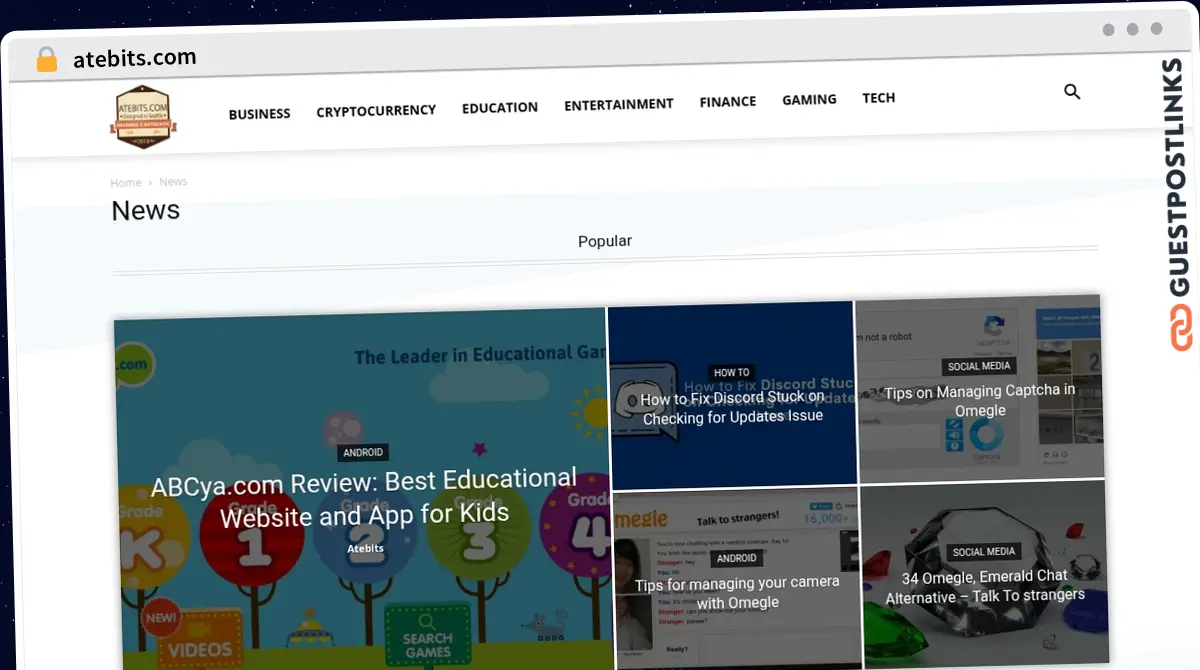Go to Home breadcrumb link
The width and height of the screenshot is (1200, 670).
pyautogui.click(x=126, y=183)
